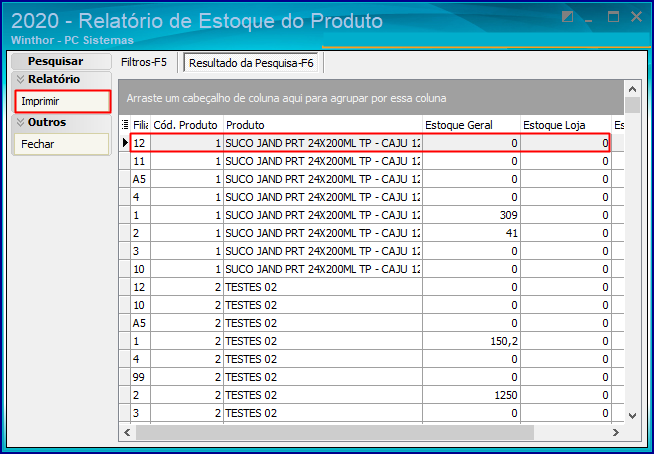
Task: Open the Resultado da Pesquisa-F6 tab
Action: [x=251, y=63]
